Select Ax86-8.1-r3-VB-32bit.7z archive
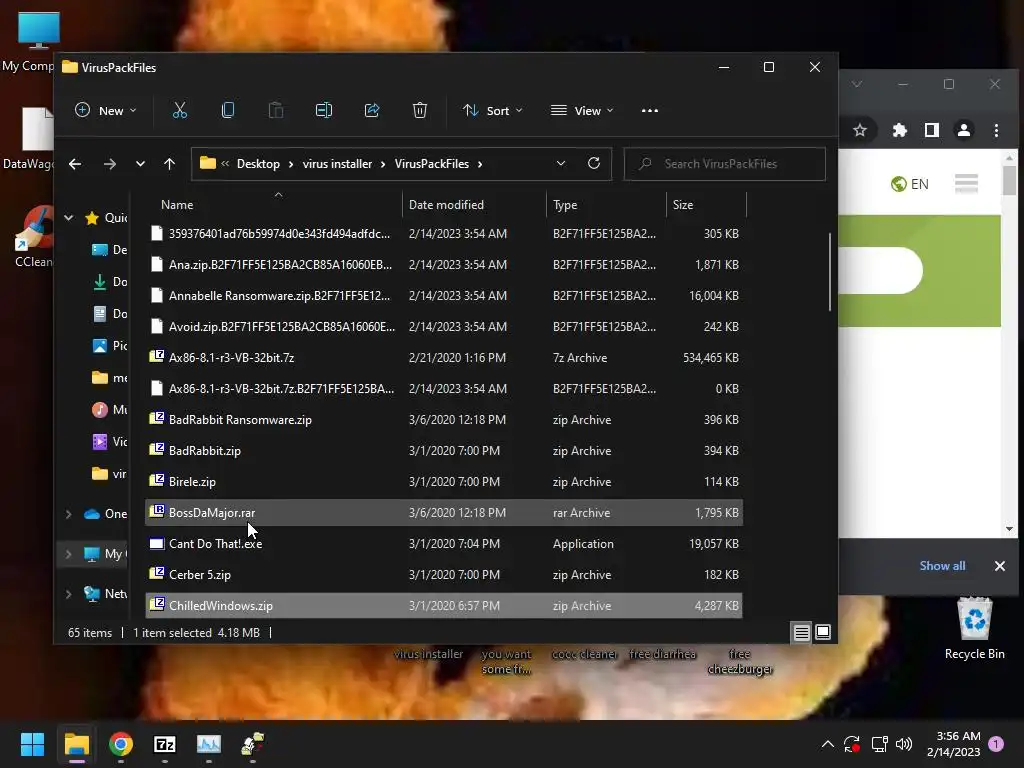The height and width of the screenshot is (768, 1024). pos(444,357)
